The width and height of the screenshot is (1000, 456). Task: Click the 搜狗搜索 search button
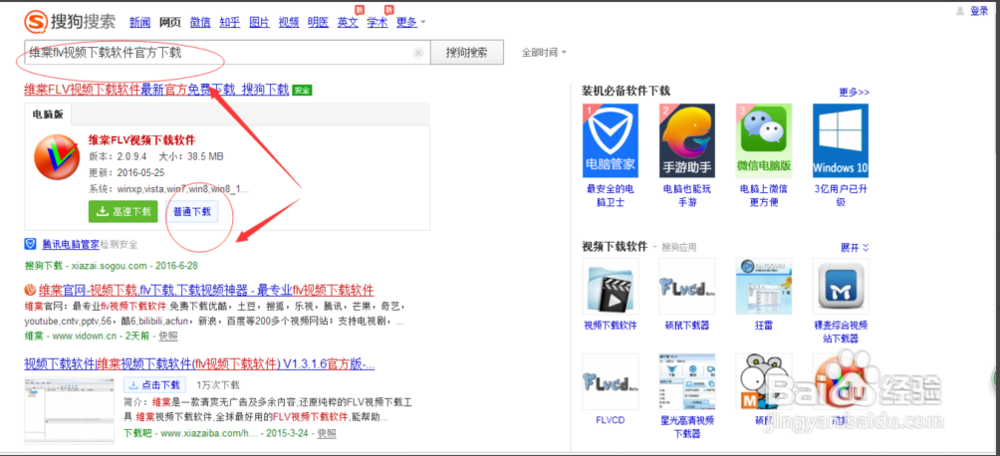tap(467, 52)
